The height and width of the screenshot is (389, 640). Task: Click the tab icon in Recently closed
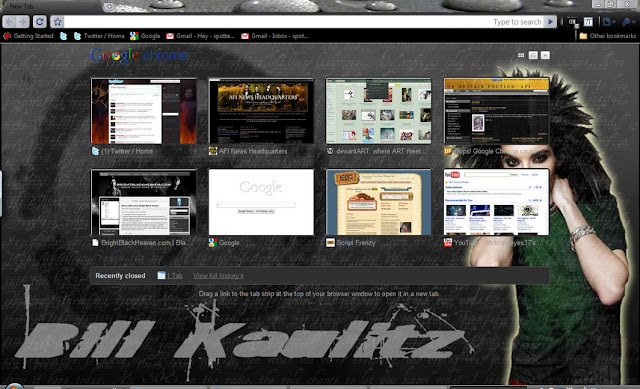[x=161, y=276]
